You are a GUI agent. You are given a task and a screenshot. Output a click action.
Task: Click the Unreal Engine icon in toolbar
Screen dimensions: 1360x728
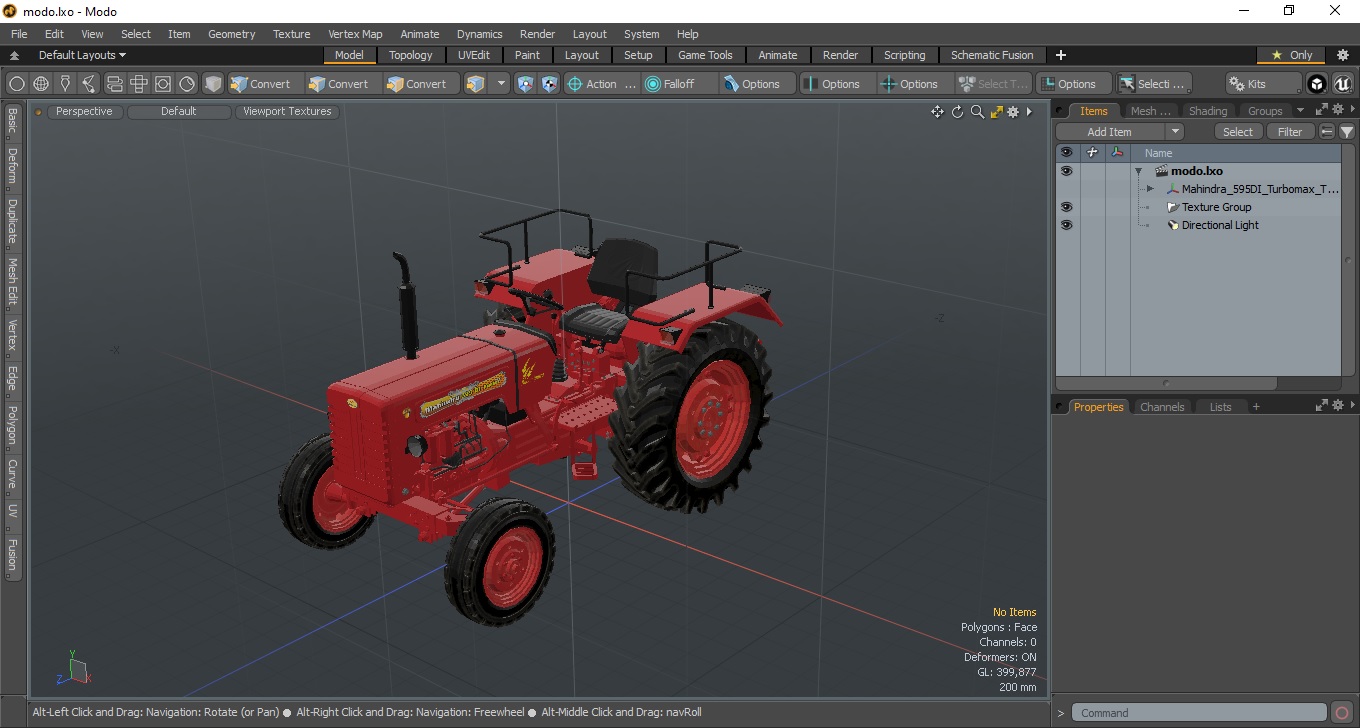tap(1342, 84)
